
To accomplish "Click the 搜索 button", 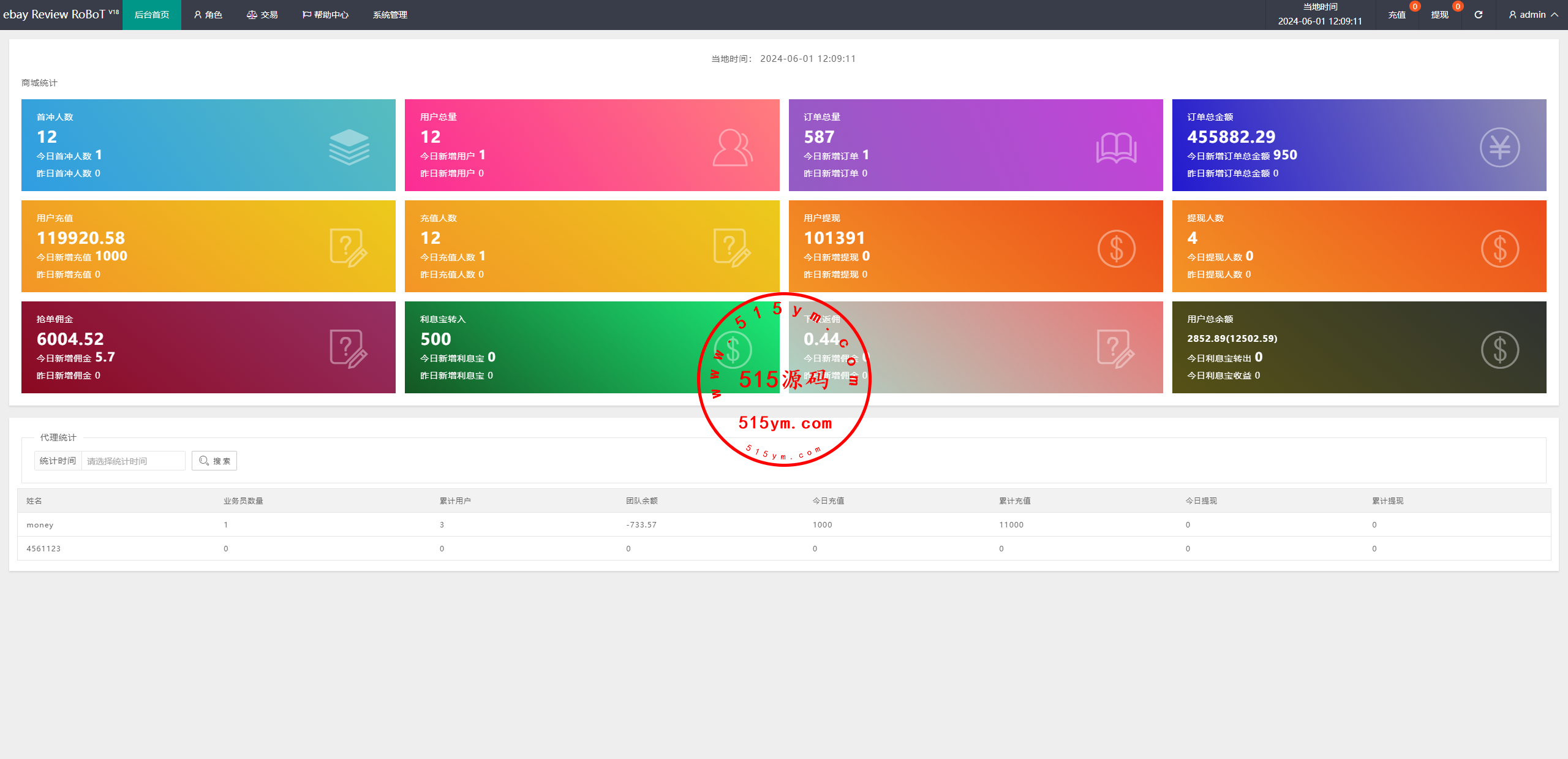I will (x=214, y=461).
